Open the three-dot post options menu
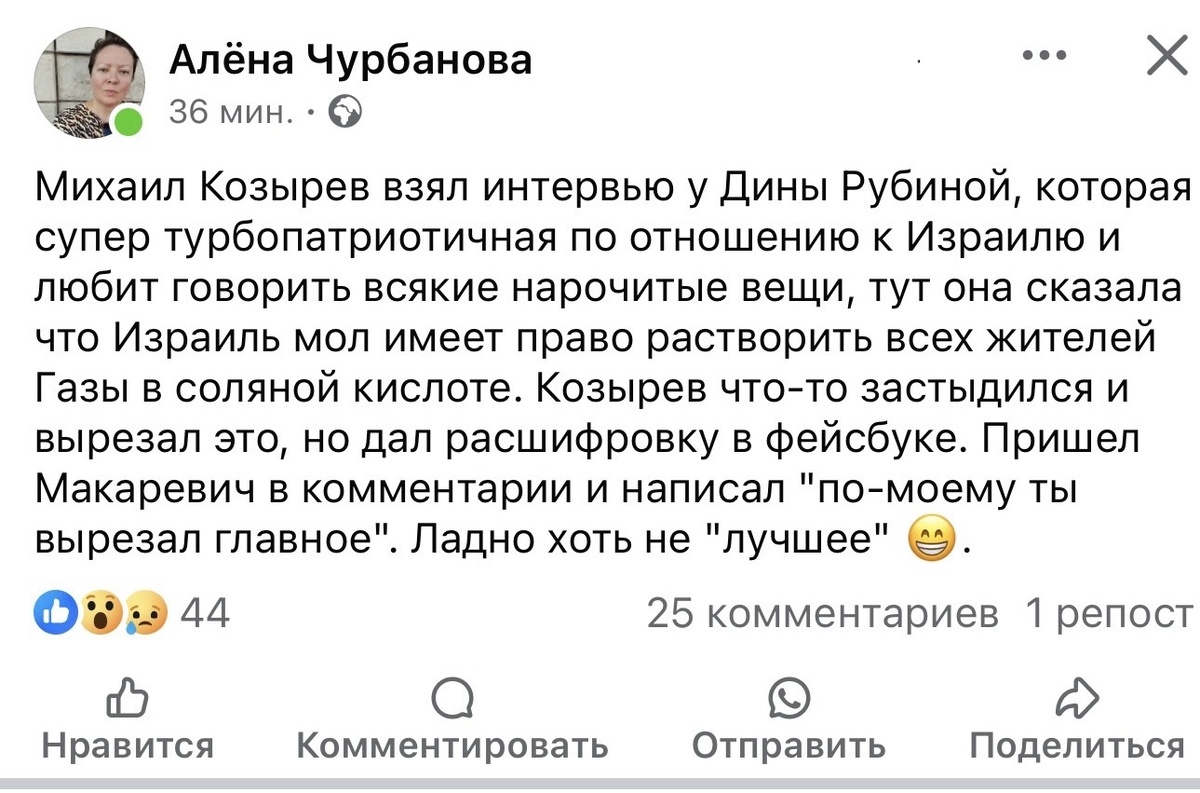The image size is (1200, 793). coord(1044,57)
